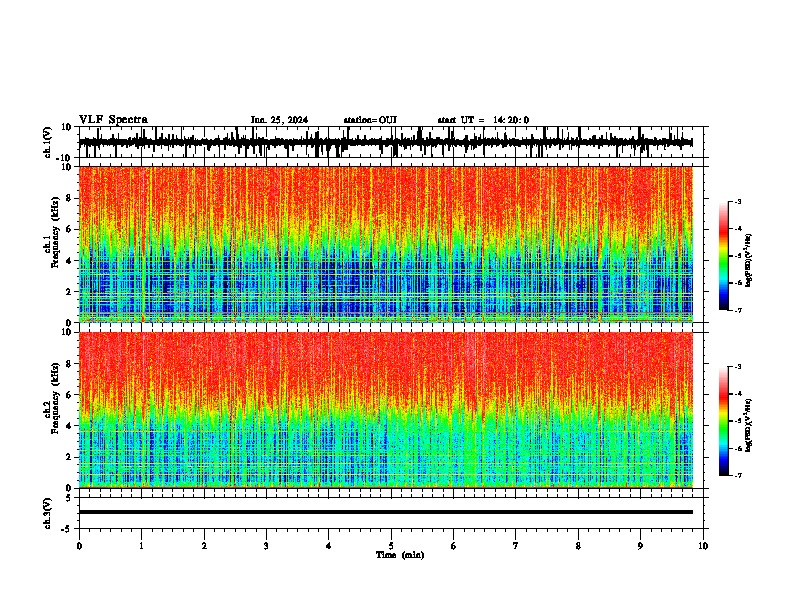792x612 pixels.
Task: Click the ch.2 spectrogram "8" kHz tick label
Action: (70, 364)
